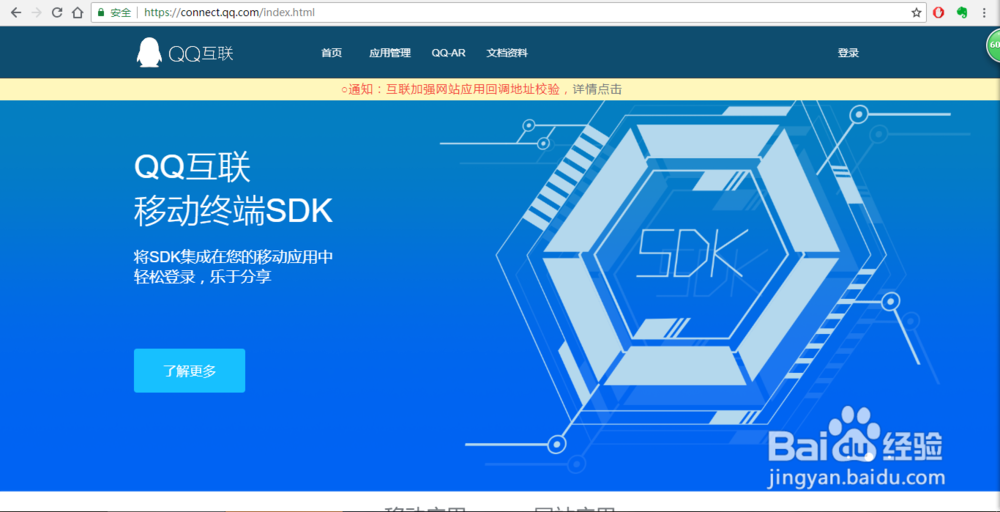Open Chrome three-dot menu
The height and width of the screenshot is (512, 1000).
985,12
